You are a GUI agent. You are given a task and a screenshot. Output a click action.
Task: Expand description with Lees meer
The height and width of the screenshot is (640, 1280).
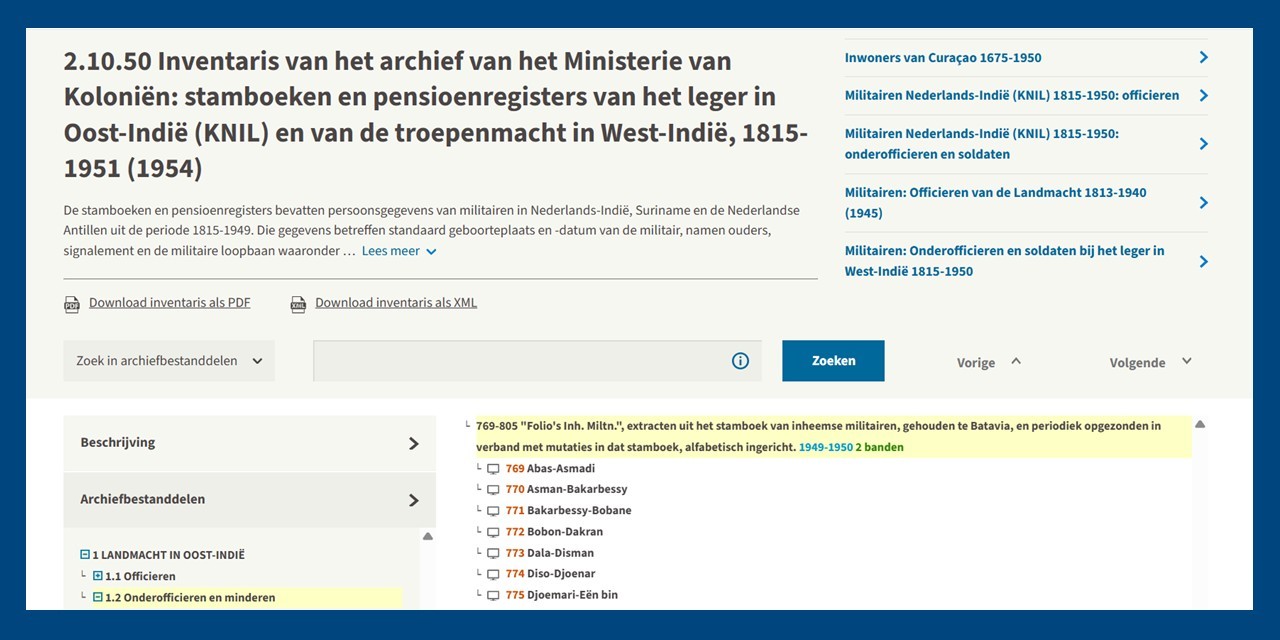click(399, 251)
